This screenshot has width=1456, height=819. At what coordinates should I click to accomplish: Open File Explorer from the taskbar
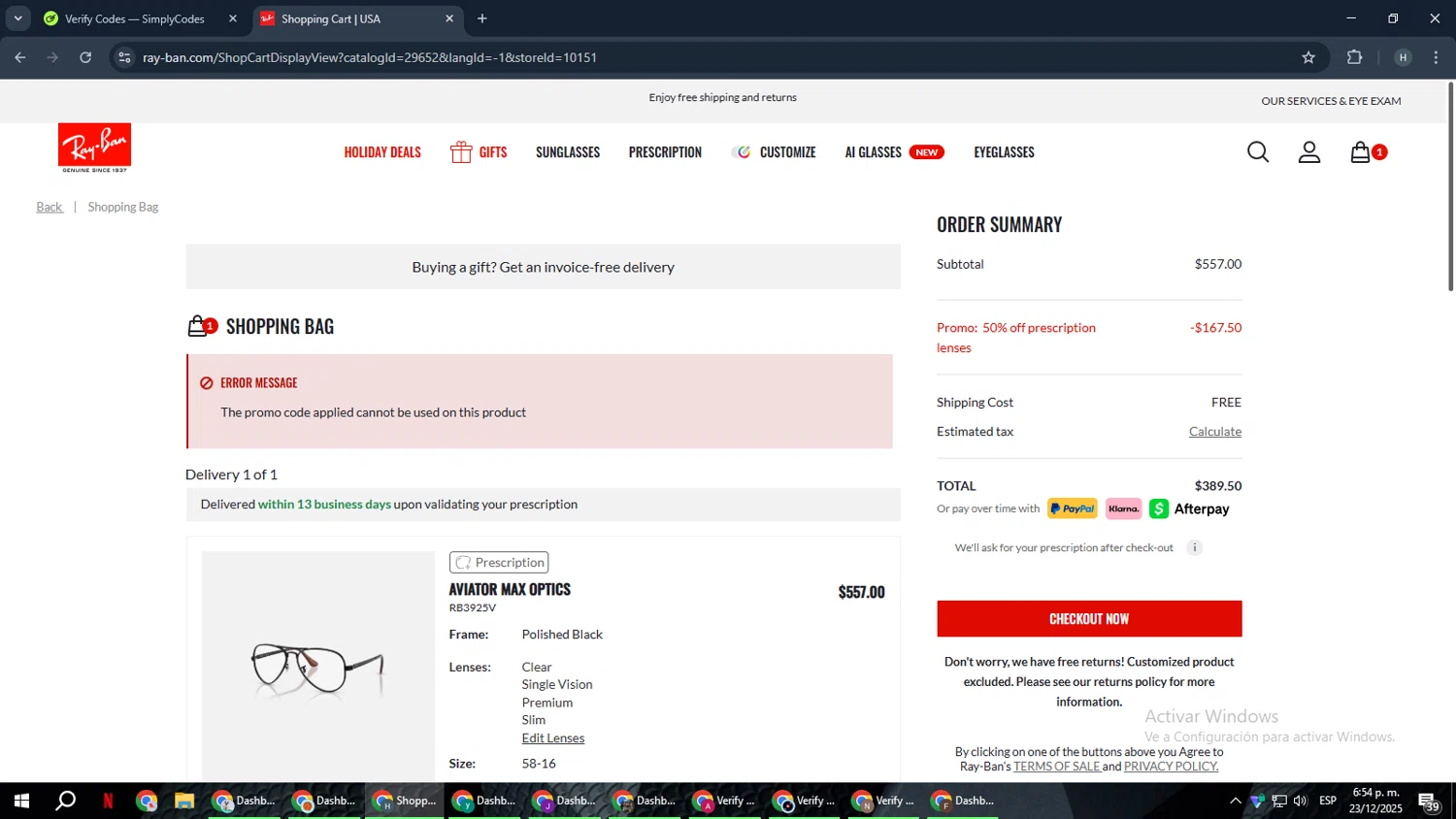184,801
